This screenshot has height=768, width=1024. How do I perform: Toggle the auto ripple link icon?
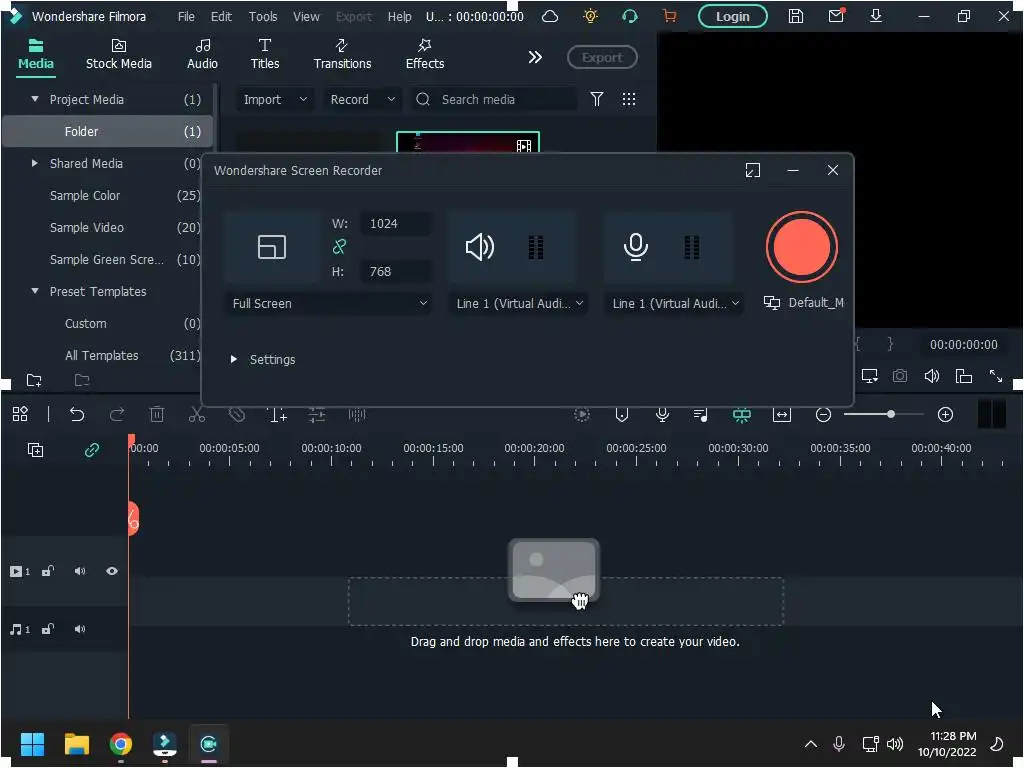coord(91,449)
